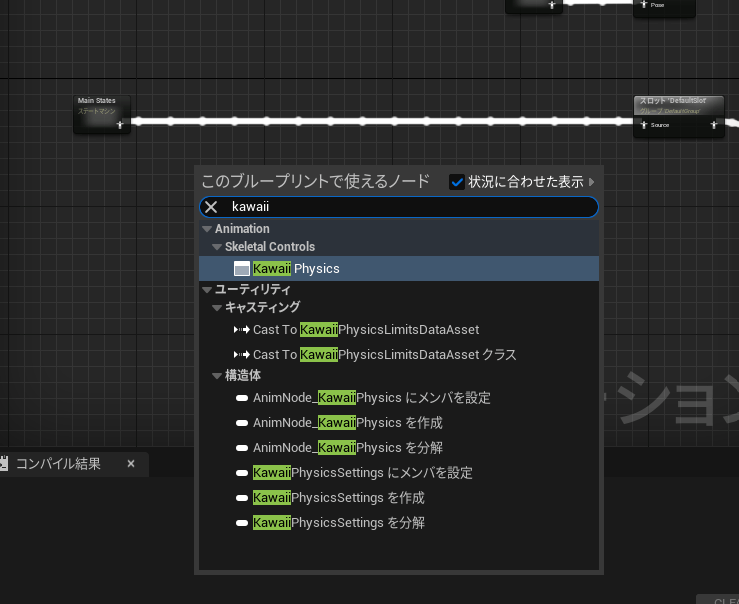Viewport: 739px width, 604px height.
Task: Click the コンパイル結果 tab icon
Action: (x=4, y=464)
